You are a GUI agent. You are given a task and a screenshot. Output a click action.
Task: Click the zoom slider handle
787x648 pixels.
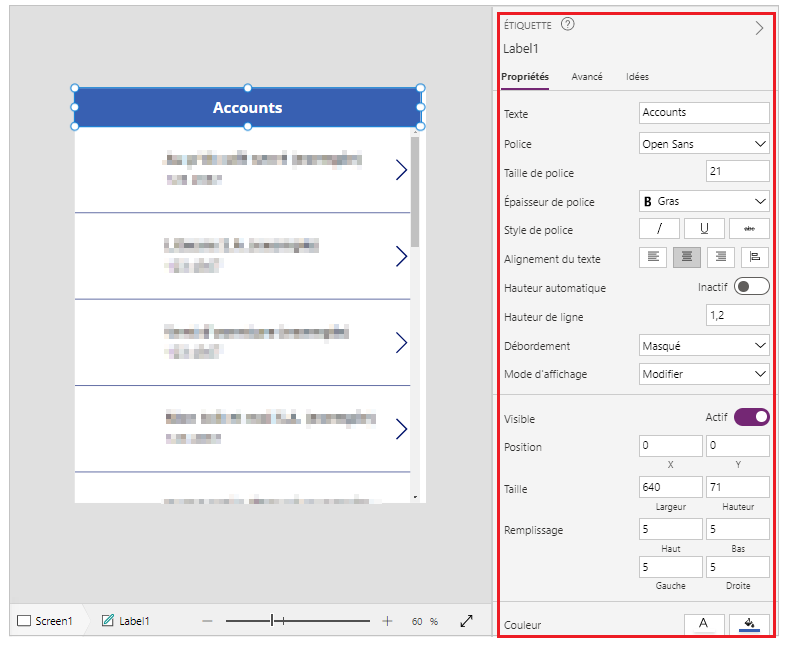272,621
